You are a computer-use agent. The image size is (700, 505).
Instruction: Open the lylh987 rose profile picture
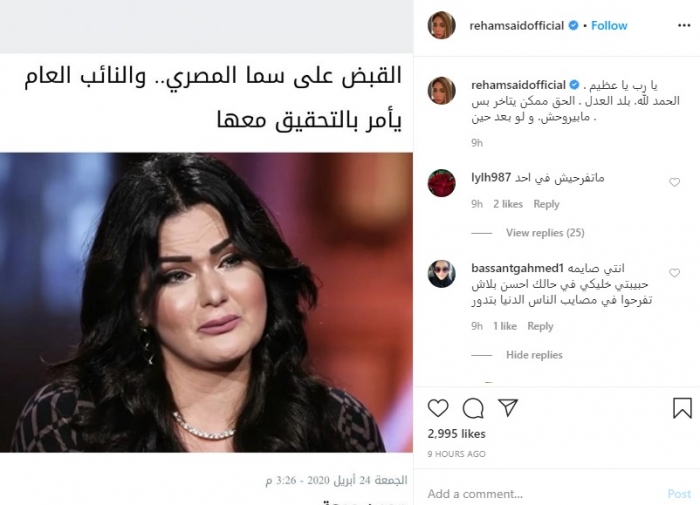pyautogui.click(x=442, y=183)
